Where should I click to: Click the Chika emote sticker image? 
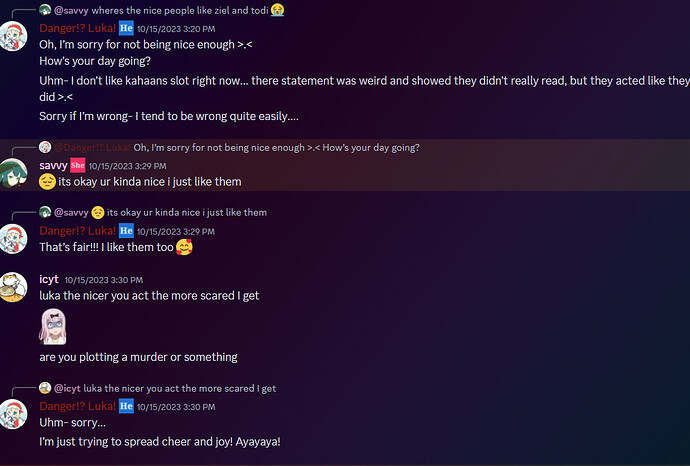coord(53,326)
